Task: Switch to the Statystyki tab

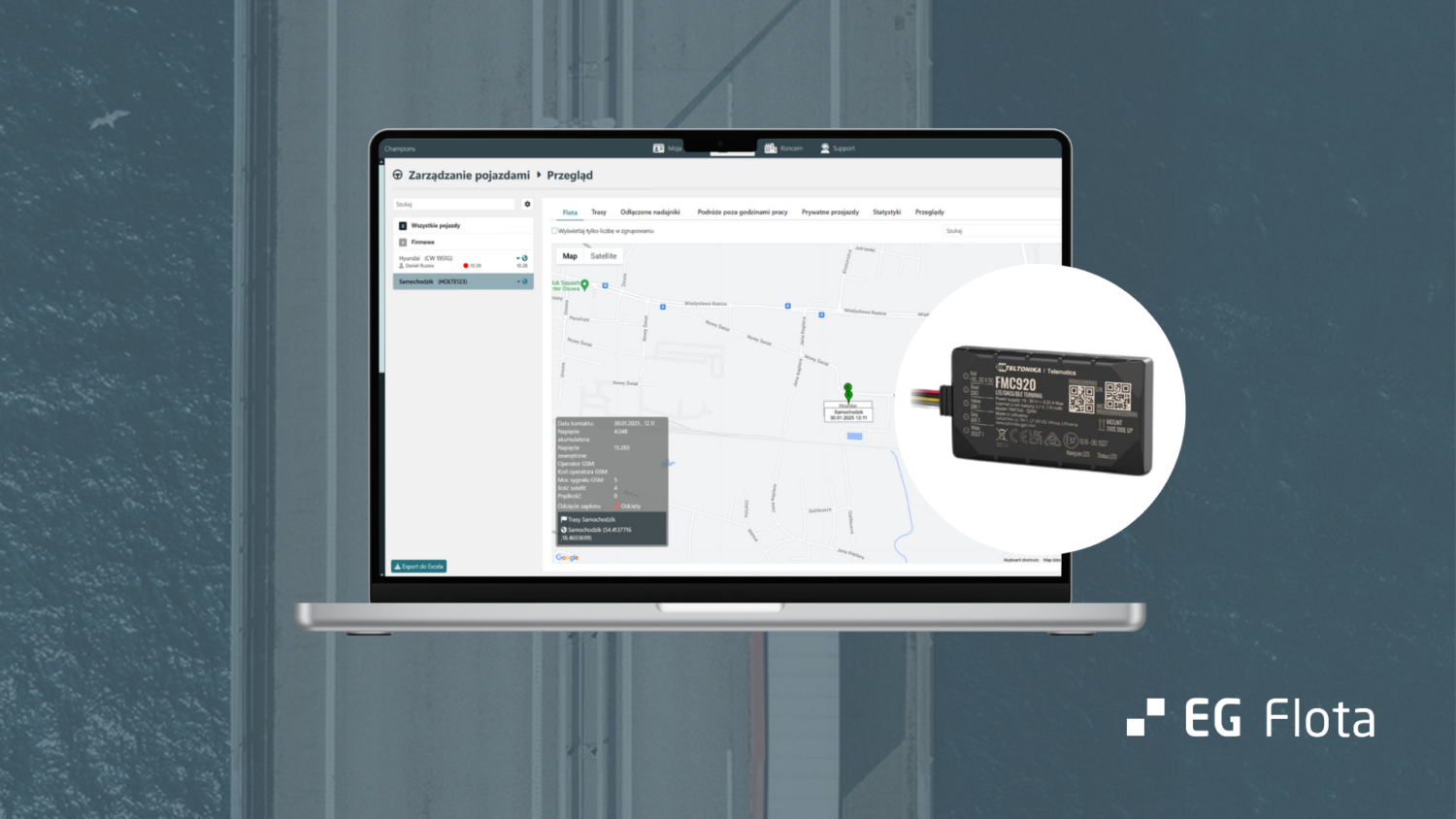Action: click(886, 212)
